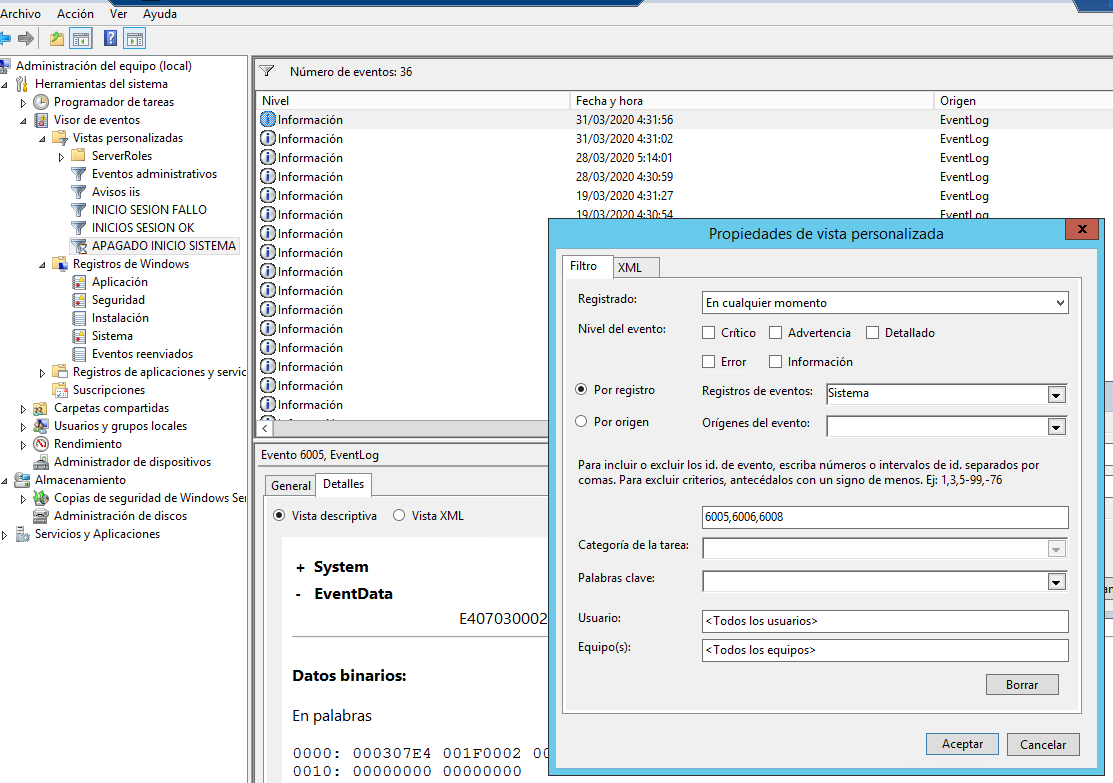Click the Rendimiento icon

(x=41, y=444)
